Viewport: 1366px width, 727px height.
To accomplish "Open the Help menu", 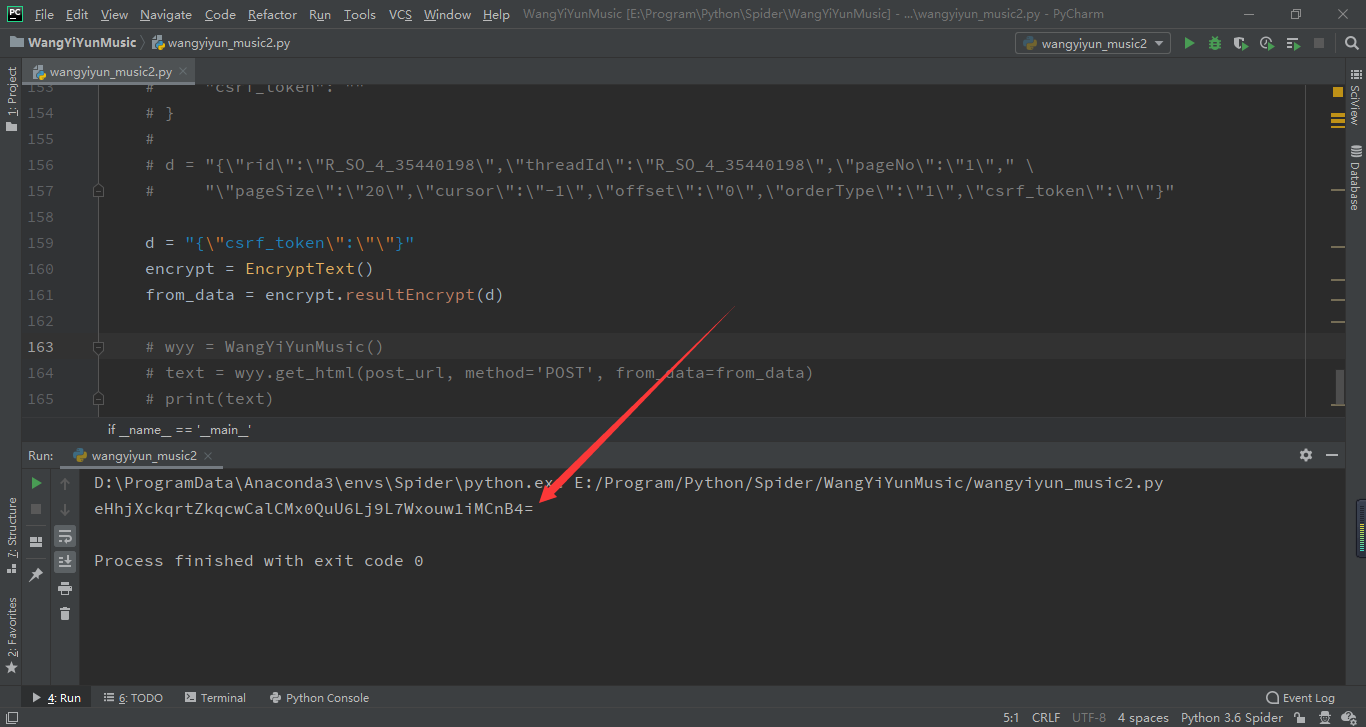I will (496, 14).
